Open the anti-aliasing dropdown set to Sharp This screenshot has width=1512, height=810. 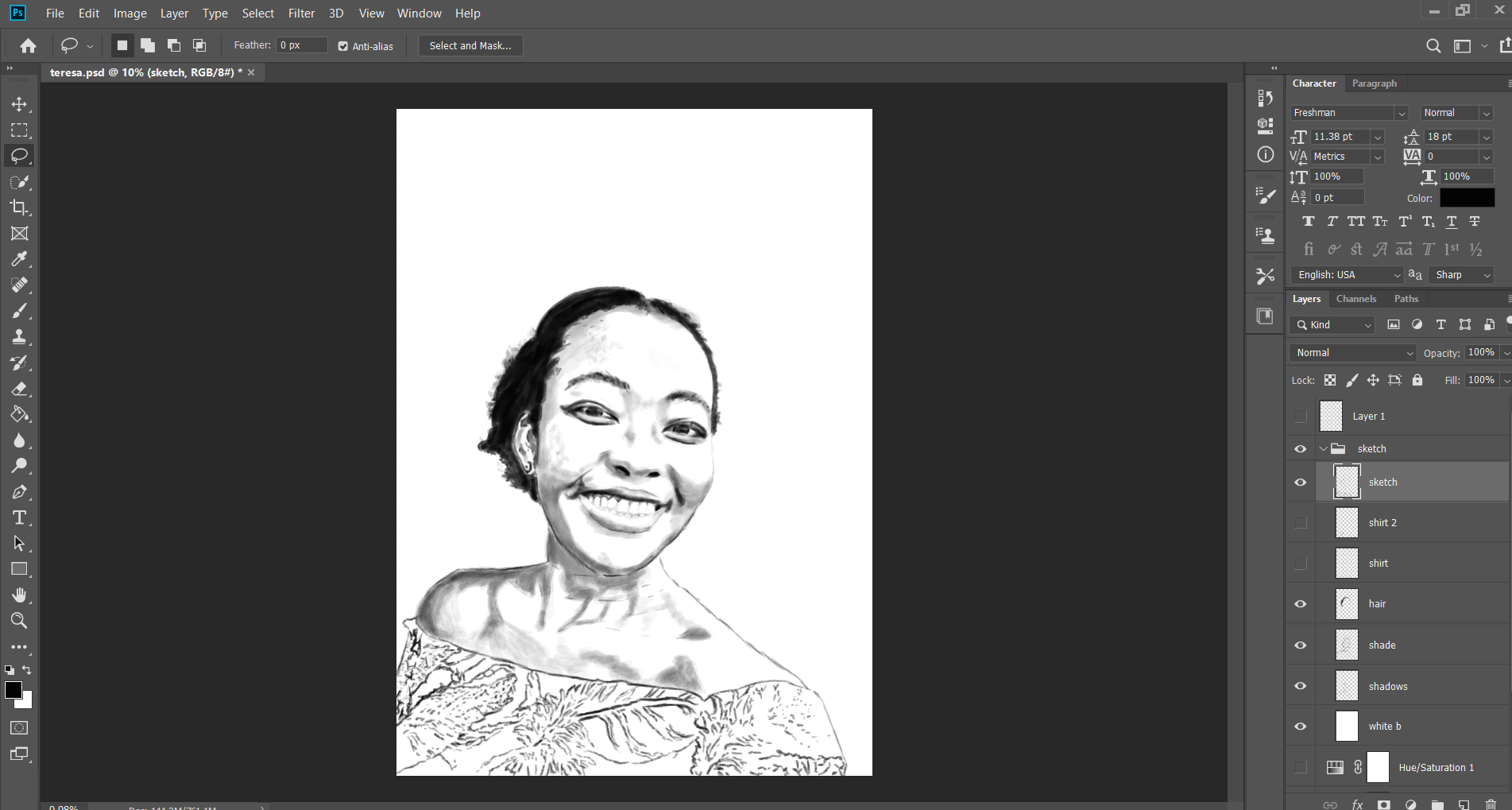click(x=1460, y=275)
